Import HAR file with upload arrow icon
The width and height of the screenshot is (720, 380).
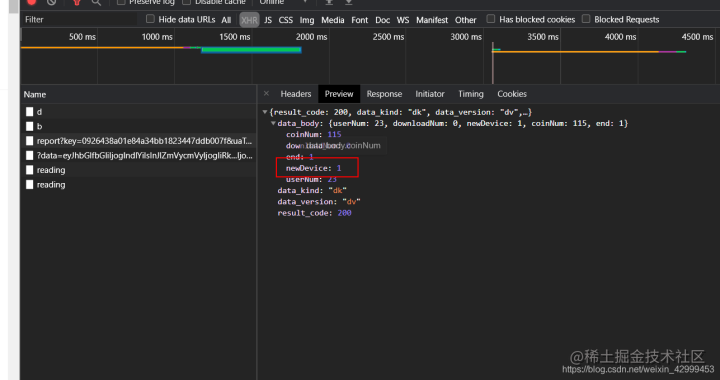(x=329, y=2)
